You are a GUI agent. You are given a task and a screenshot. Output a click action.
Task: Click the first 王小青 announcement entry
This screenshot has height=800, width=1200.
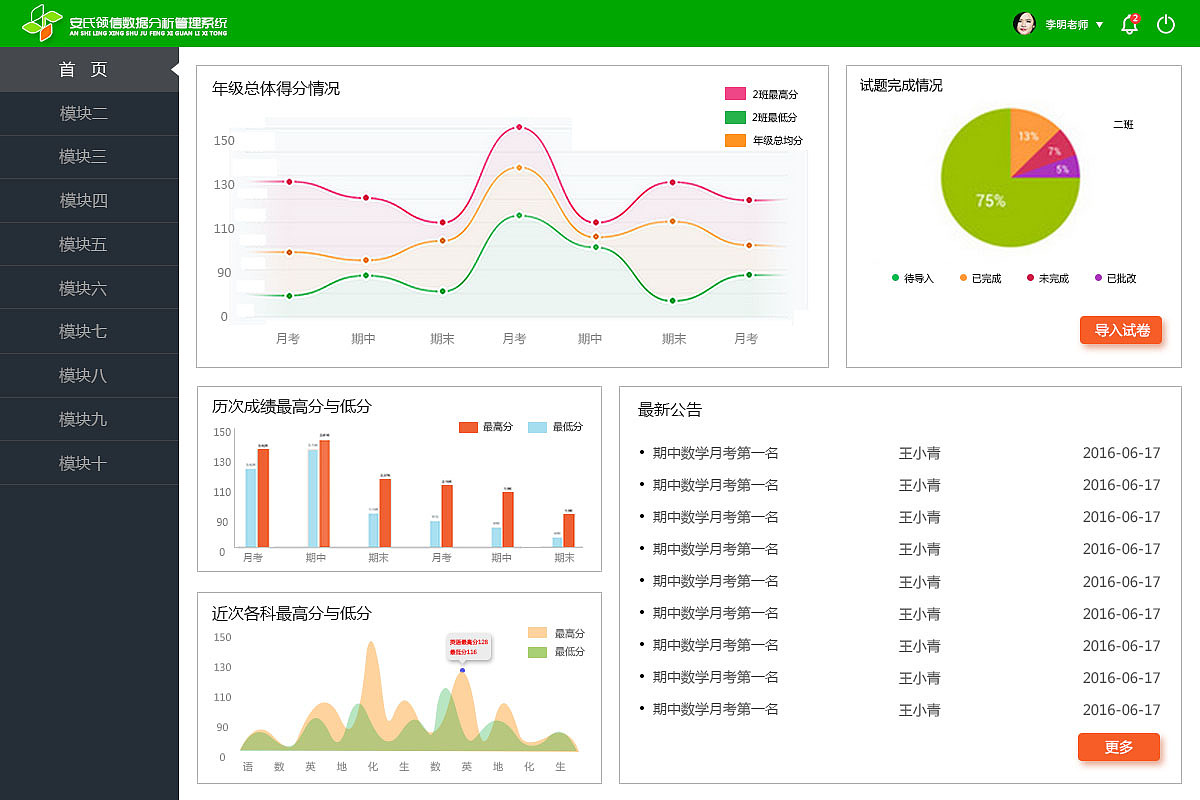(x=919, y=453)
